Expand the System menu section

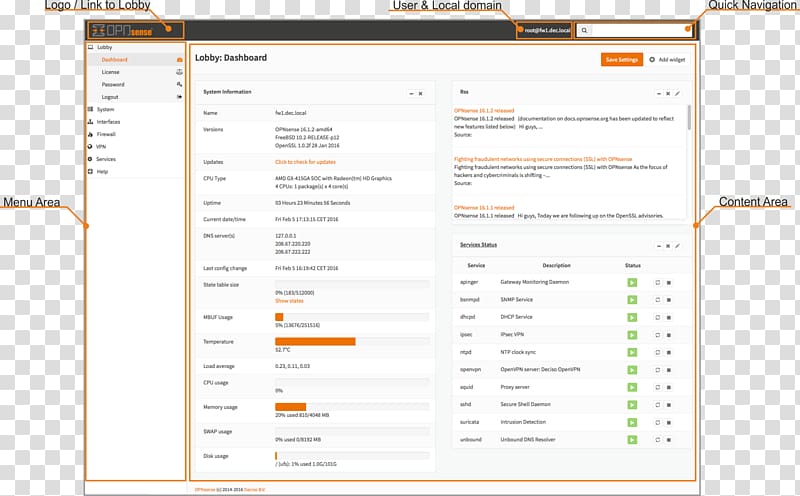click(x=105, y=109)
